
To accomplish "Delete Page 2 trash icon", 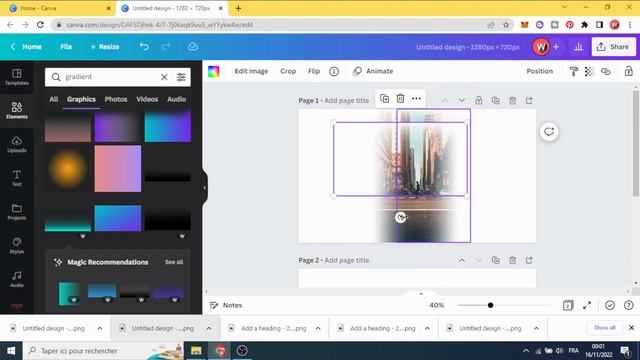I will pyautogui.click(x=512, y=260).
